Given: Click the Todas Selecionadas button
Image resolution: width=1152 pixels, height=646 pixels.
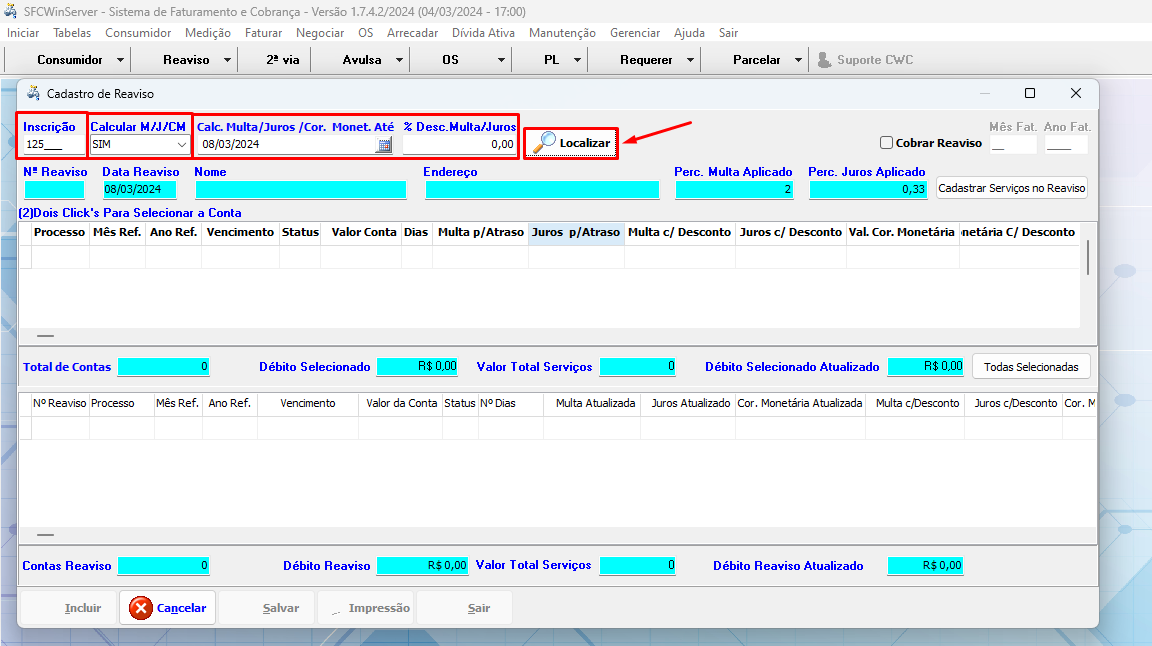Looking at the screenshot, I should pyautogui.click(x=1030, y=367).
